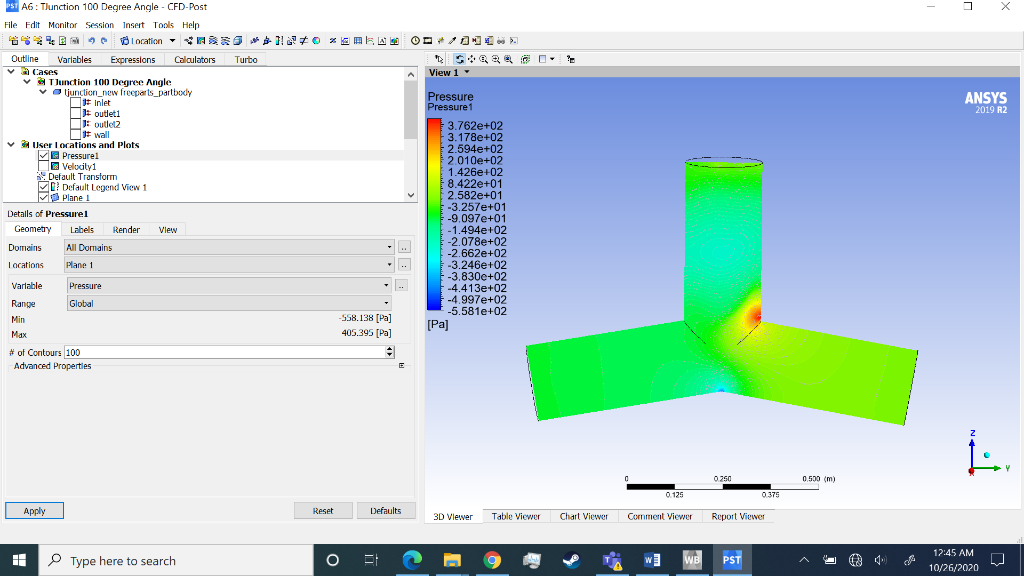Insert a Particle Track from toolbar
Image resolution: width=1024 pixels, height=576 pixels.
[225, 40]
